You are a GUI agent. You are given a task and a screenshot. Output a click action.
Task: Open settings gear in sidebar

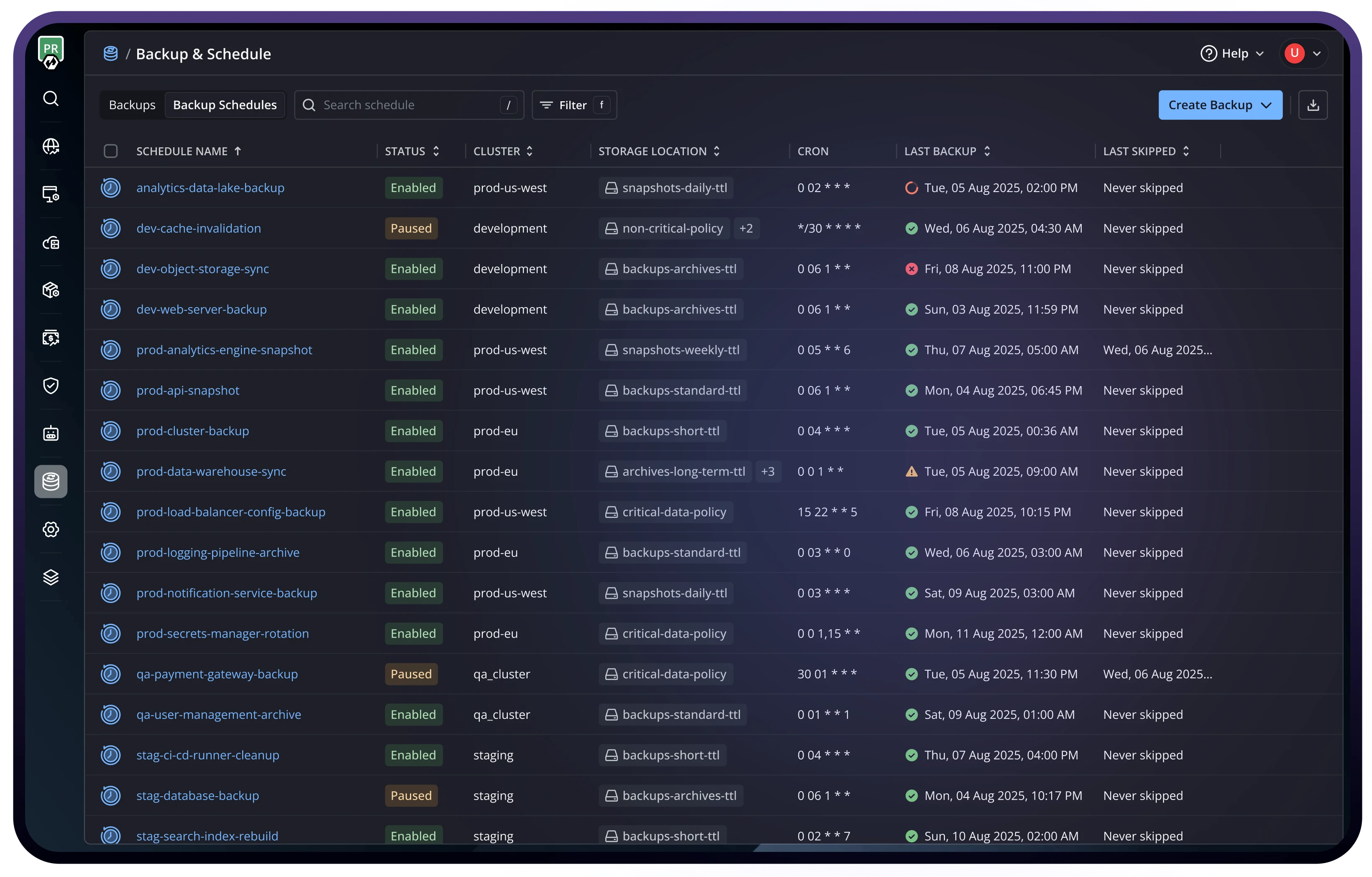coord(51,529)
